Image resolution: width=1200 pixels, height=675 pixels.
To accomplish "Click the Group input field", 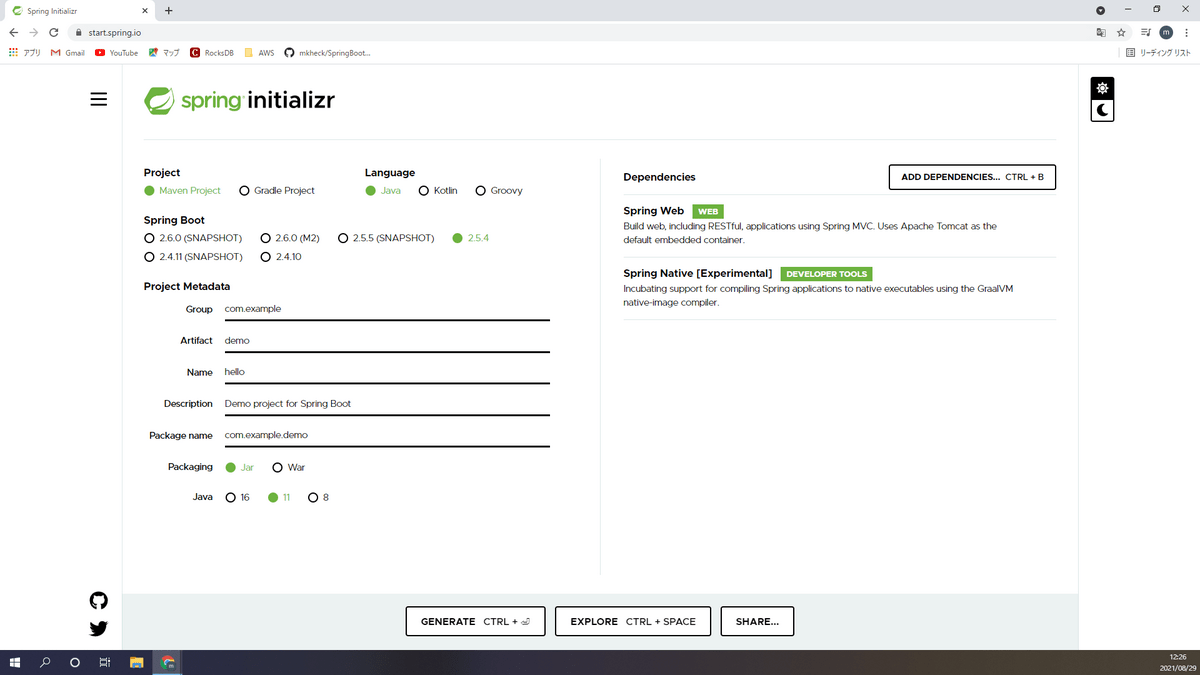I will [387, 309].
